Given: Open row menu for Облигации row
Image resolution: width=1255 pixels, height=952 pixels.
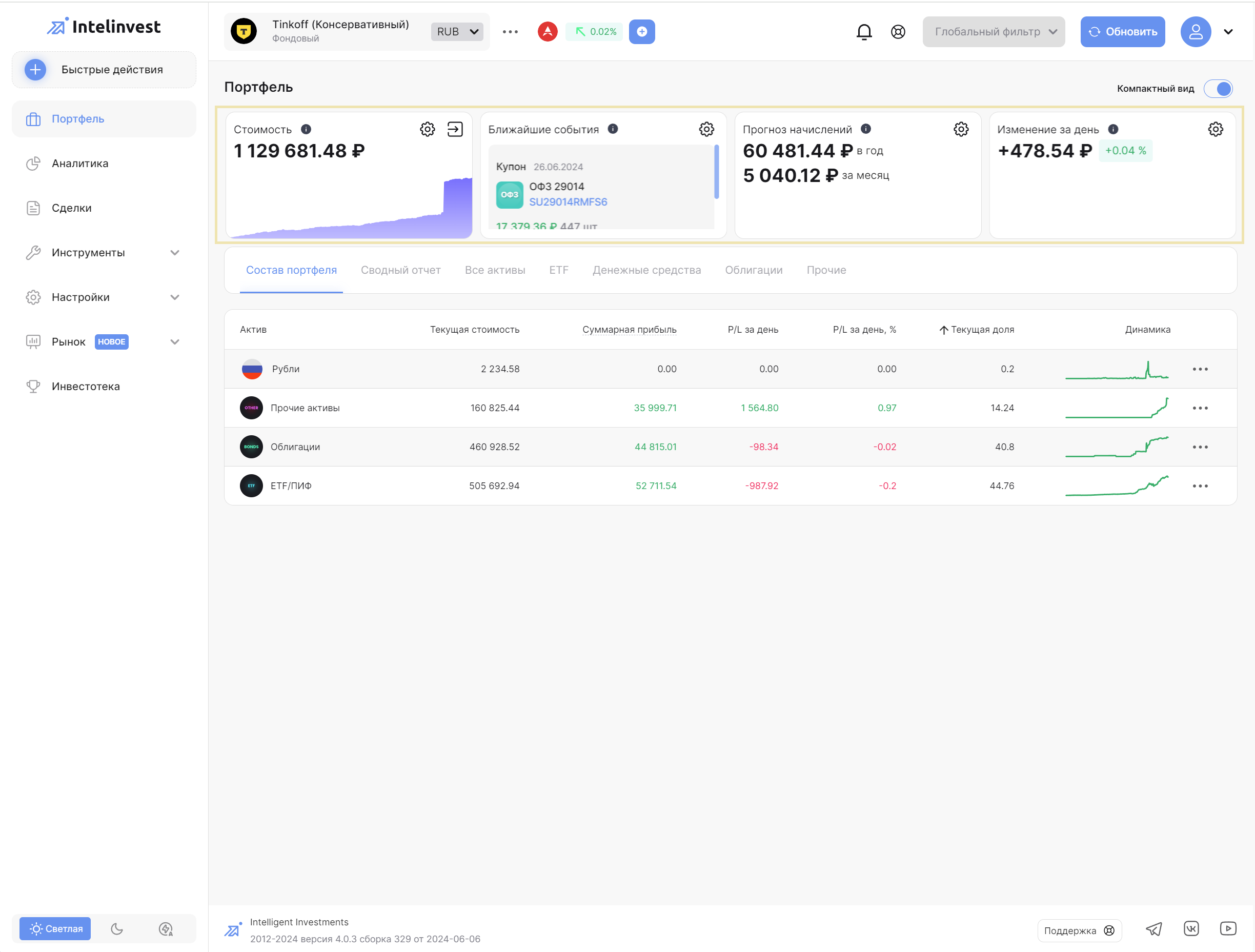Looking at the screenshot, I should tap(1200, 447).
